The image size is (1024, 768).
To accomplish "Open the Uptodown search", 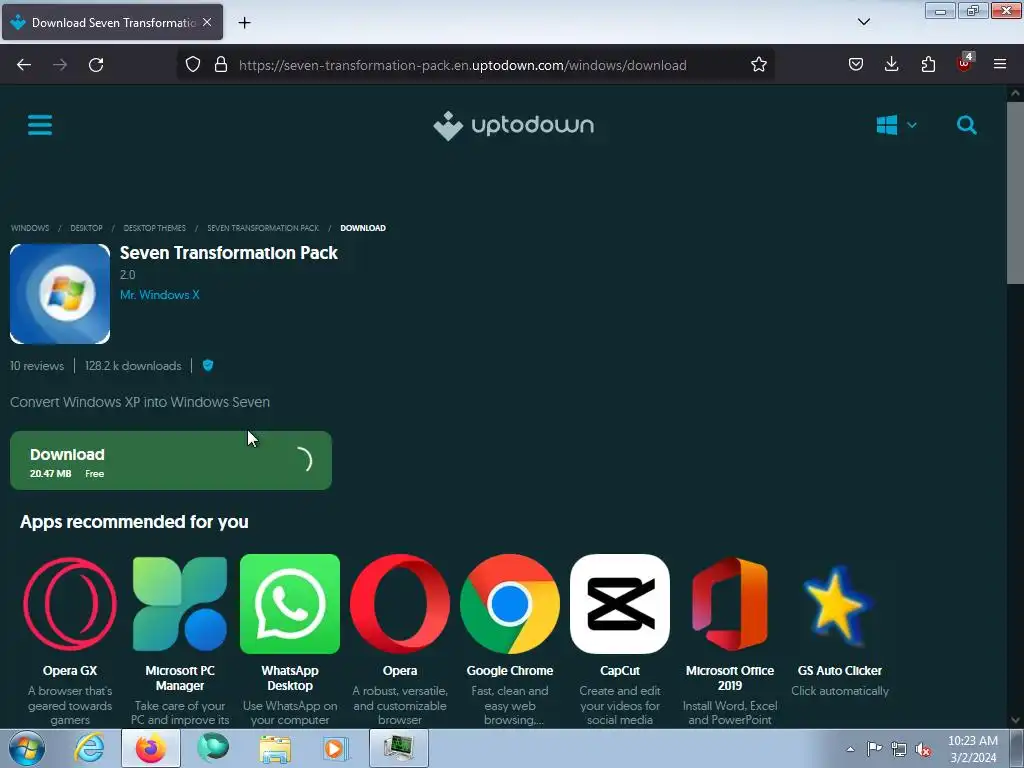I will (x=967, y=125).
